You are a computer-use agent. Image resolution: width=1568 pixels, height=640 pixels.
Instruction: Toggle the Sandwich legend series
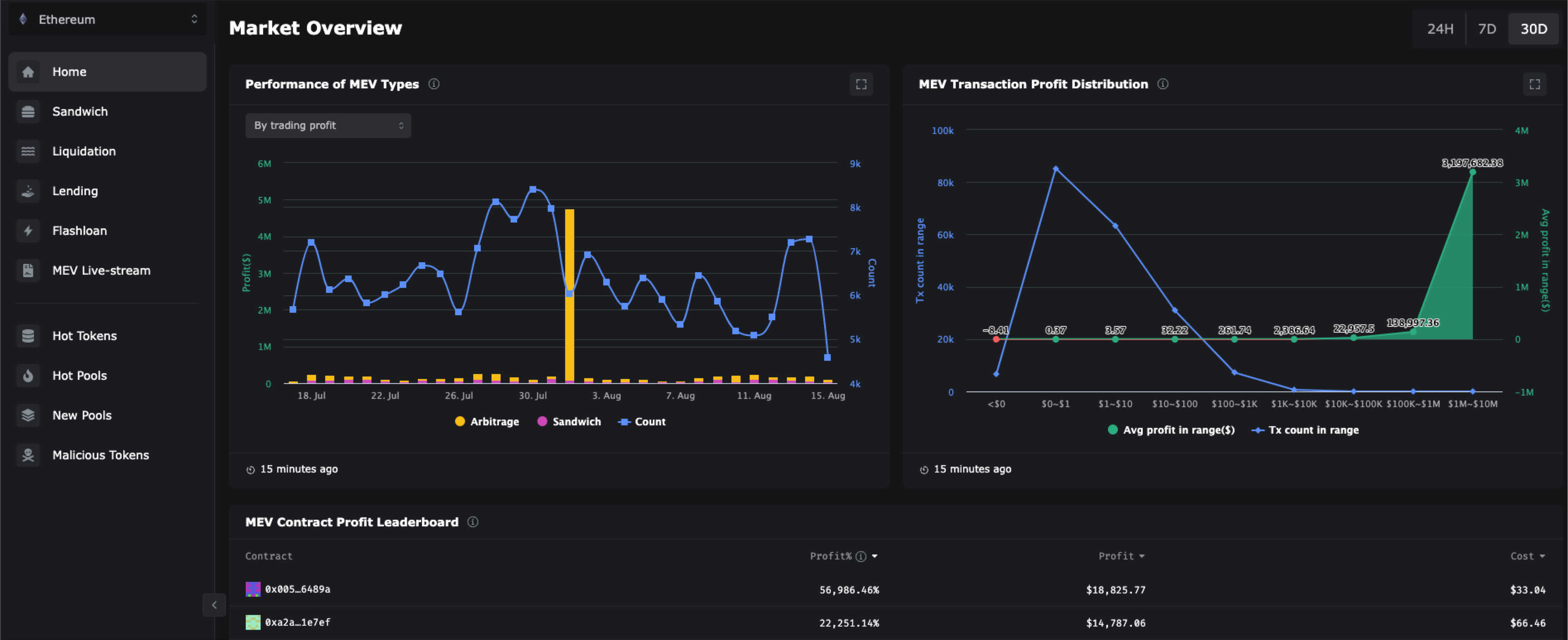[569, 421]
